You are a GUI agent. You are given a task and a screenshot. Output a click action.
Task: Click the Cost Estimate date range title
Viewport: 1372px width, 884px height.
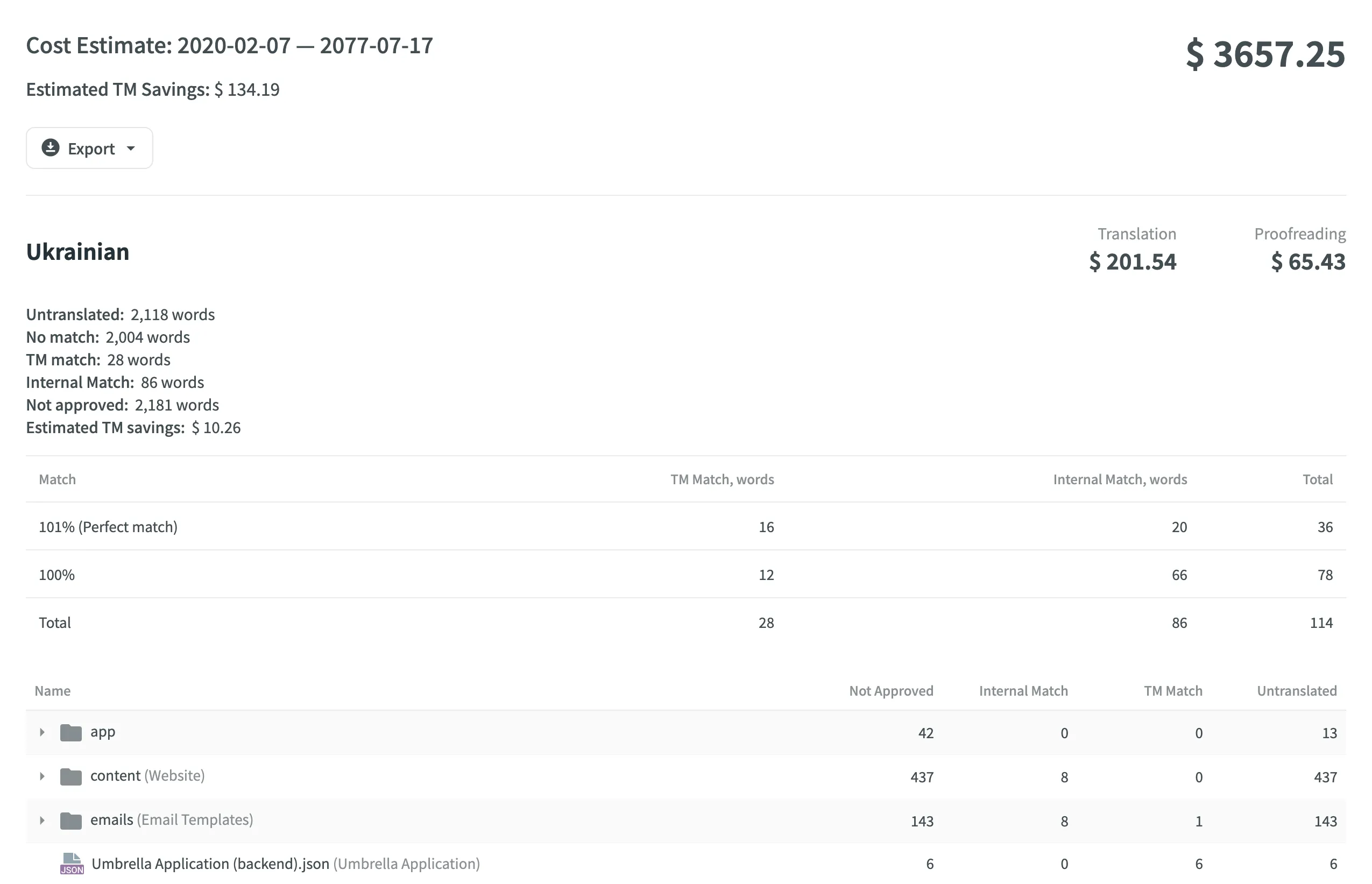[x=230, y=46]
